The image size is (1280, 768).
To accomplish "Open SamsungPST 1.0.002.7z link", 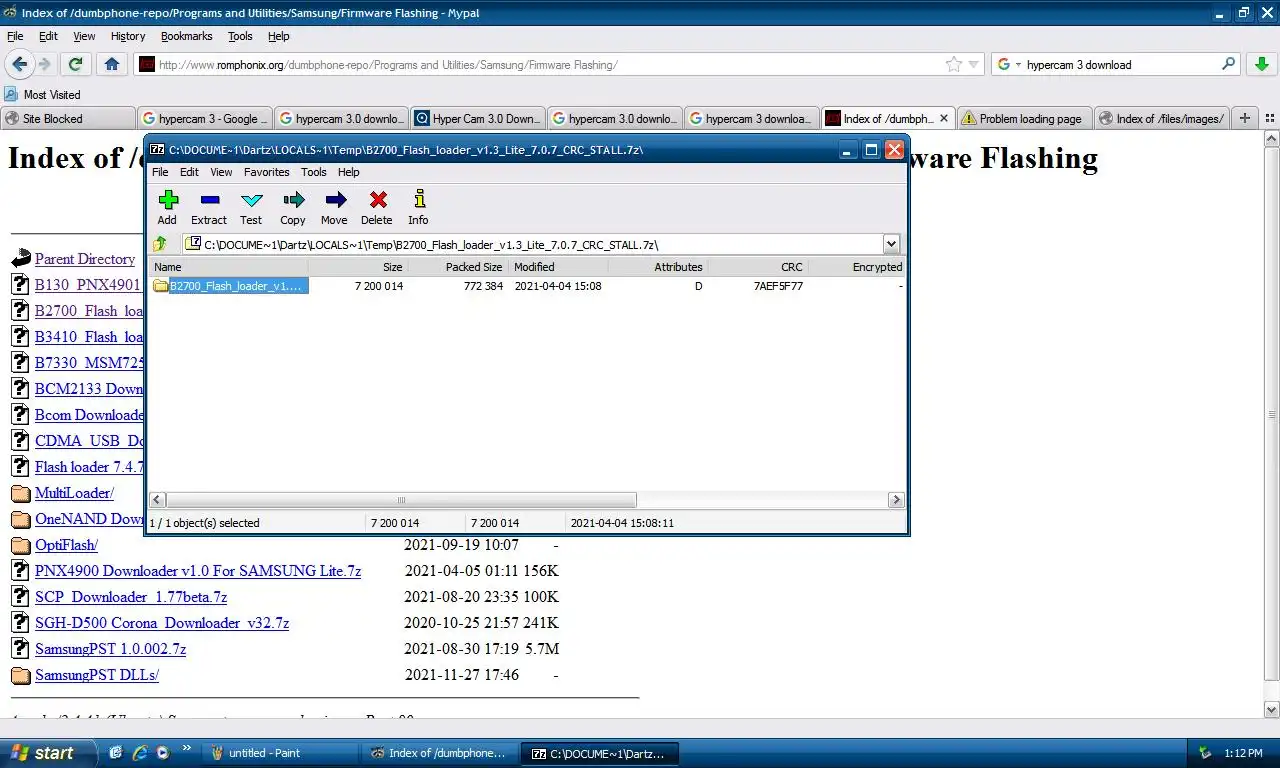I will point(110,649).
